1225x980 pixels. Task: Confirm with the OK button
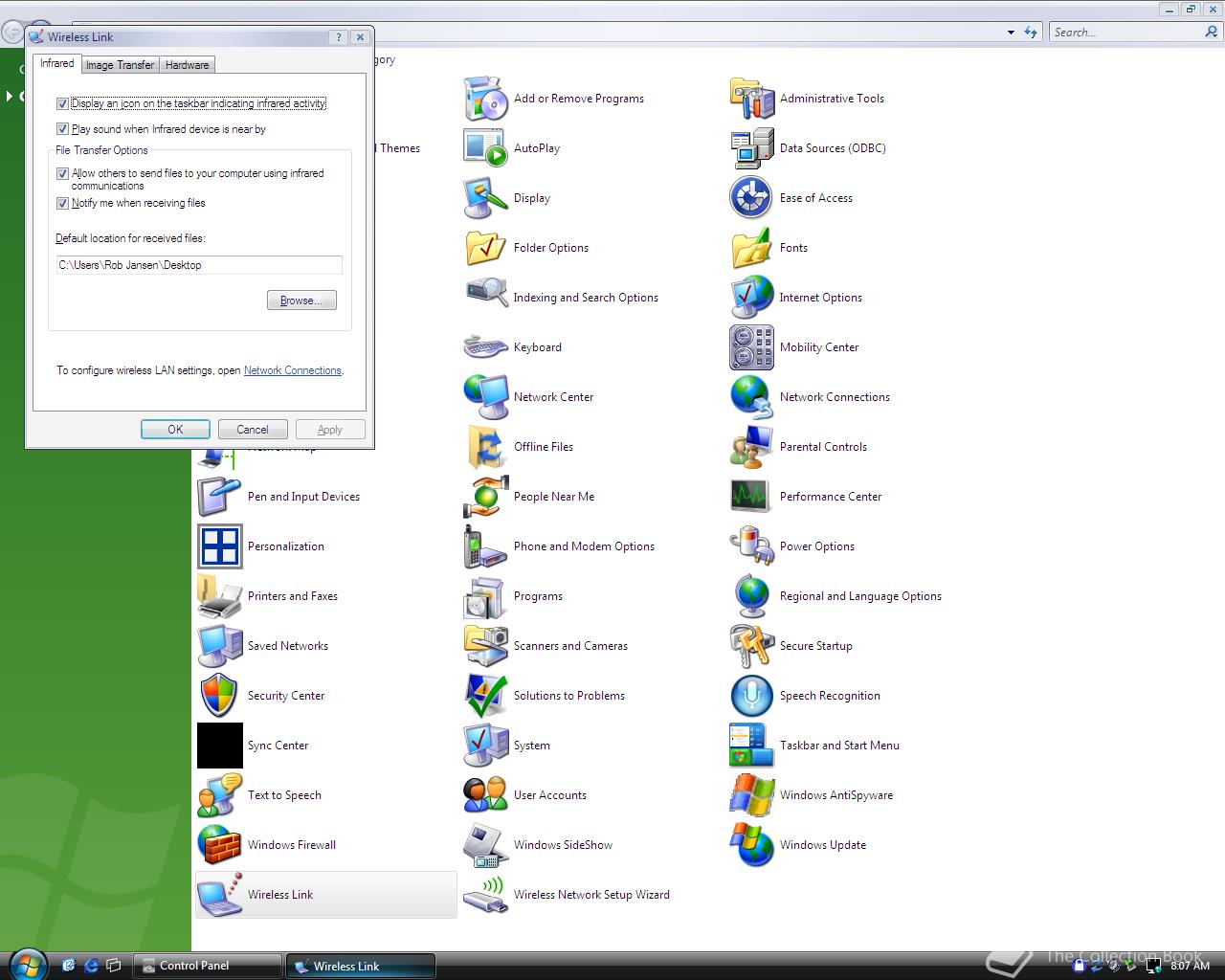click(x=175, y=430)
